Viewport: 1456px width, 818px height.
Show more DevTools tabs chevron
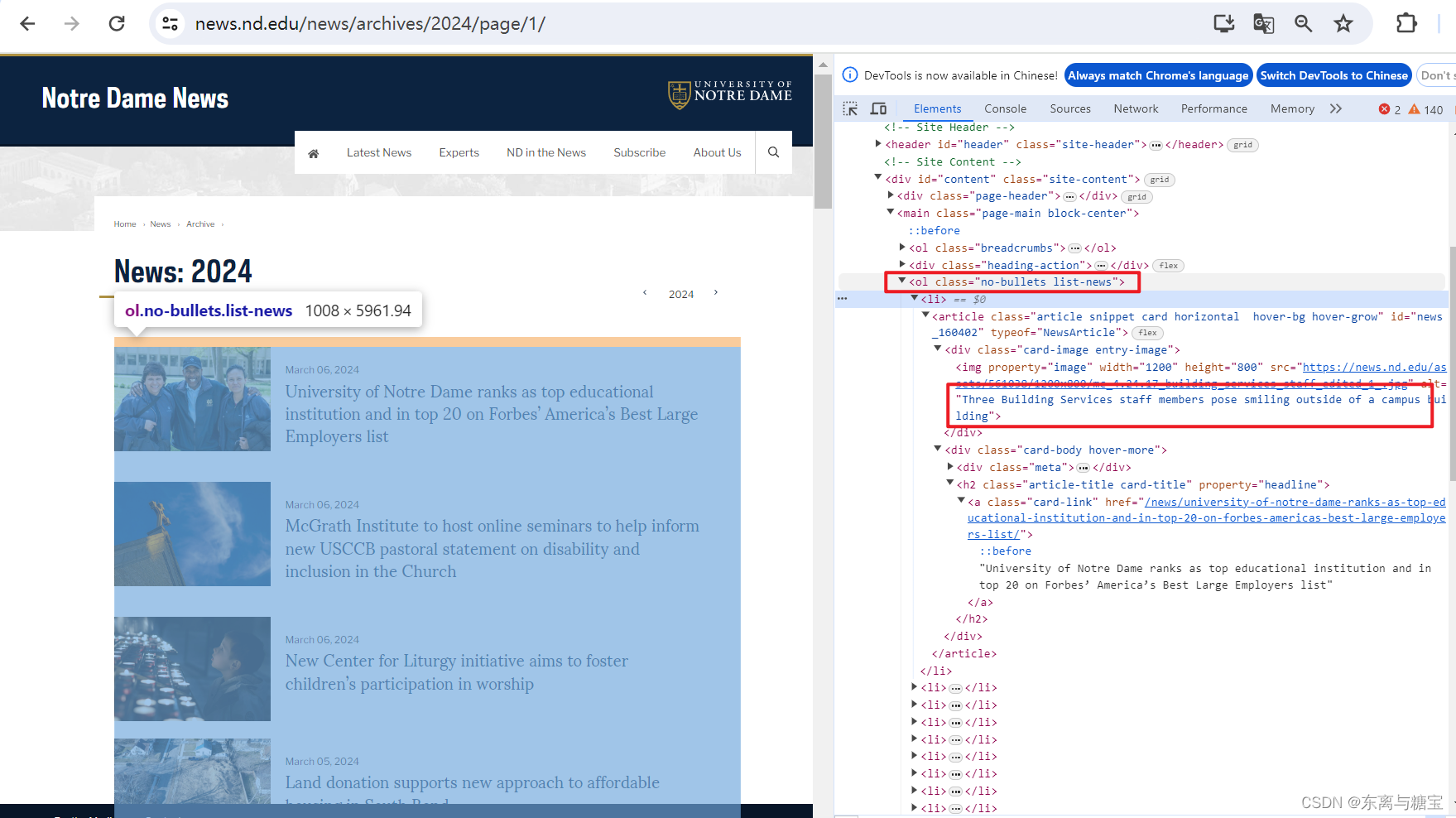[x=1336, y=108]
